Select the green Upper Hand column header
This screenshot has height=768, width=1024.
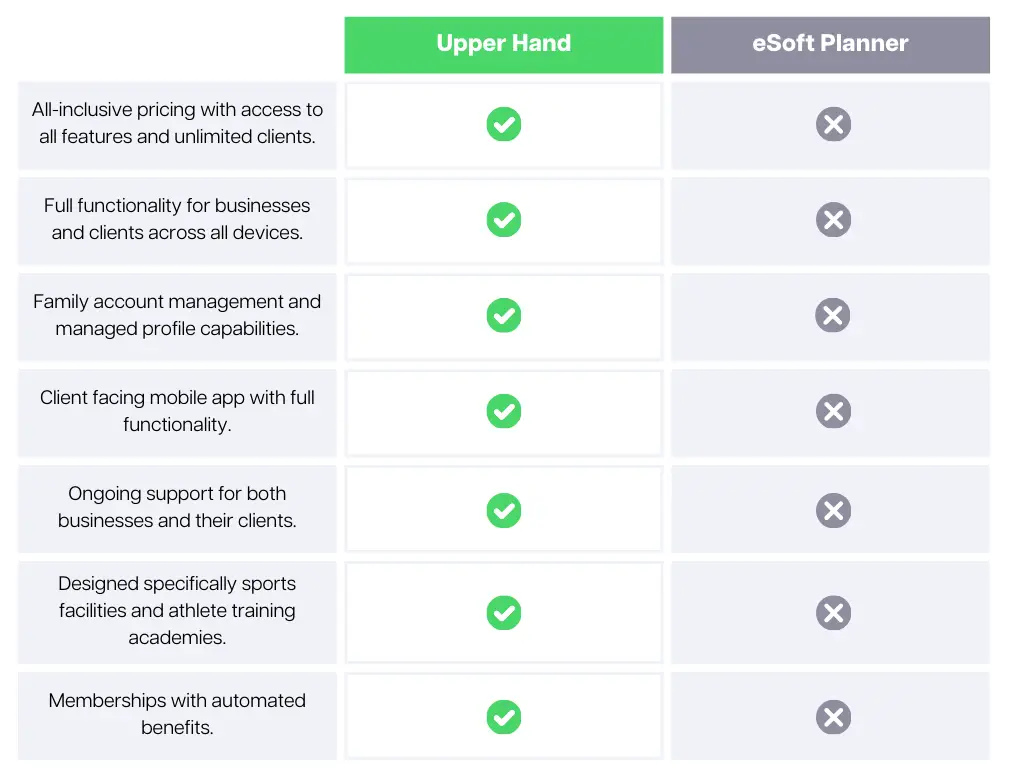point(504,45)
